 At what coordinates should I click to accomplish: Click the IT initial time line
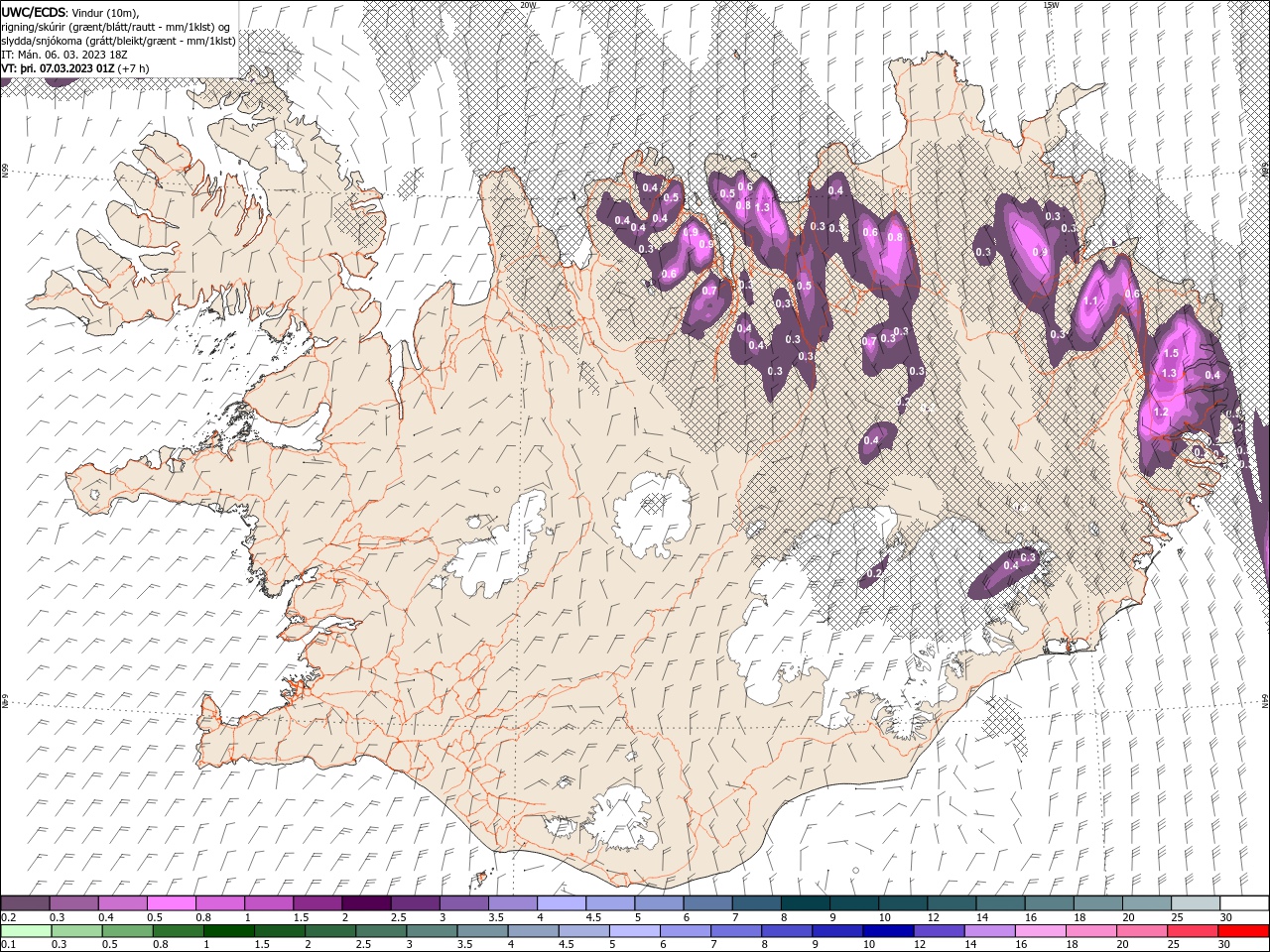[x=63, y=54]
